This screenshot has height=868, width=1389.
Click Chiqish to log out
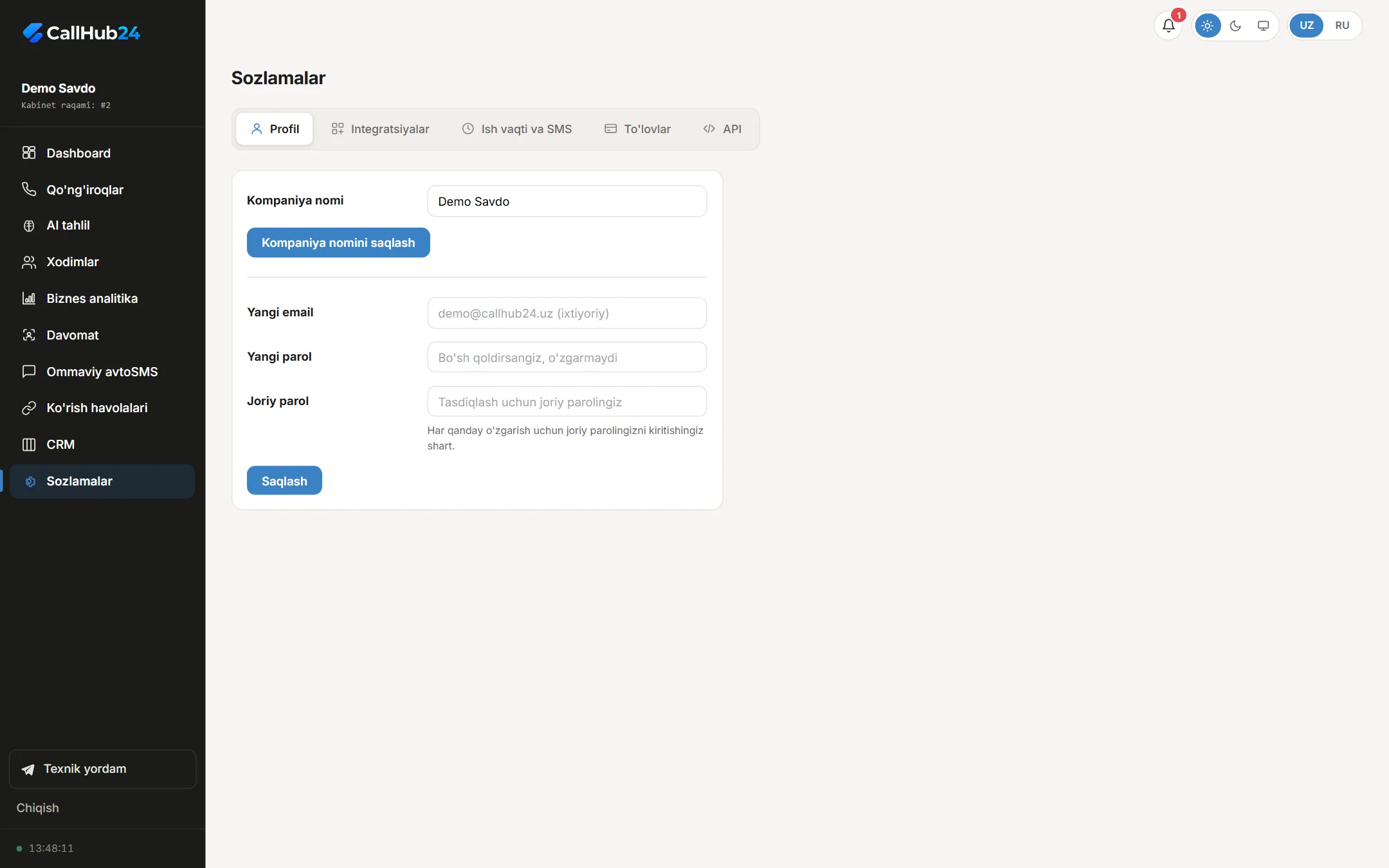click(38, 808)
